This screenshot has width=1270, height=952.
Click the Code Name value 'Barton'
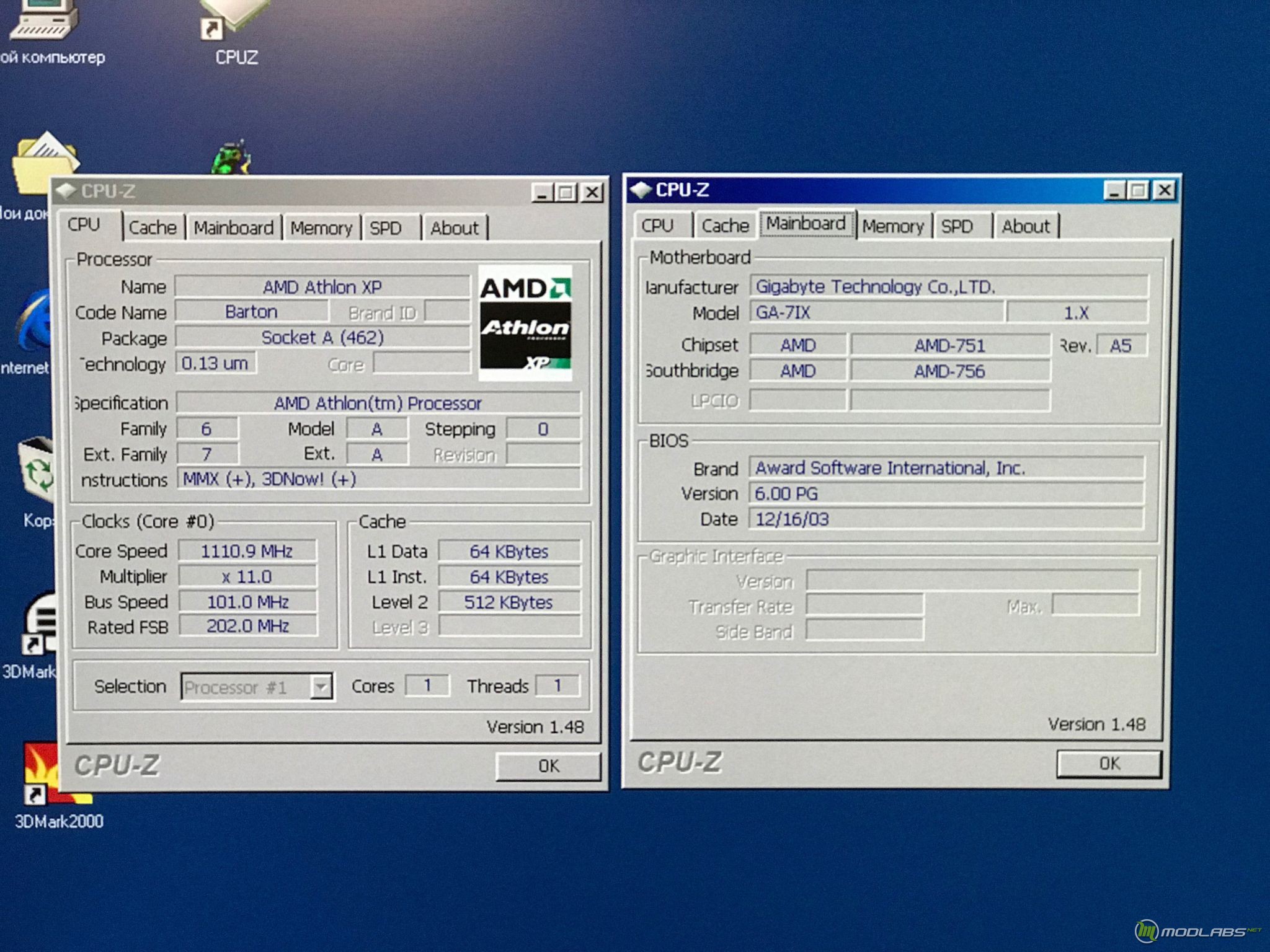pyautogui.click(x=251, y=311)
